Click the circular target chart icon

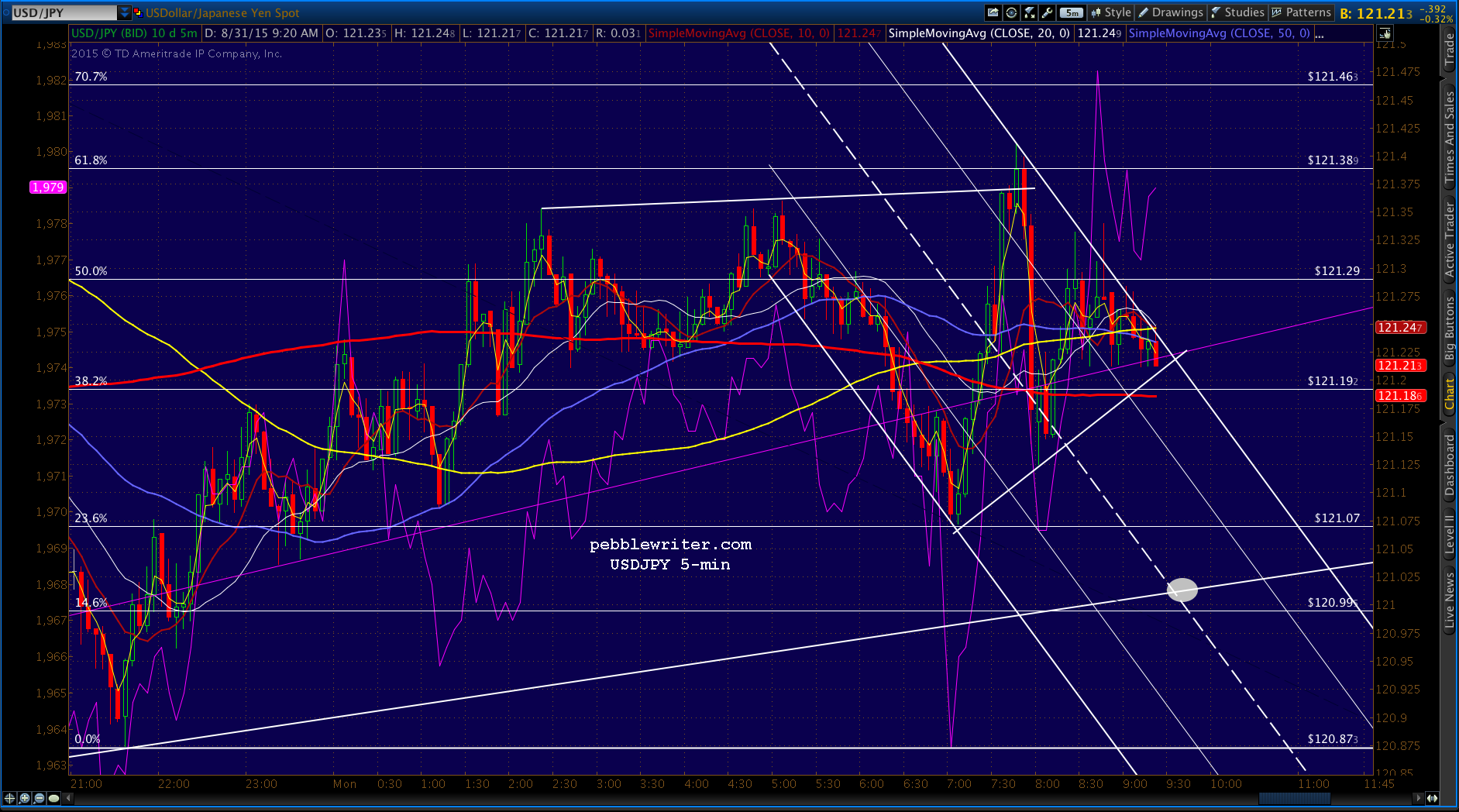(1011, 12)
